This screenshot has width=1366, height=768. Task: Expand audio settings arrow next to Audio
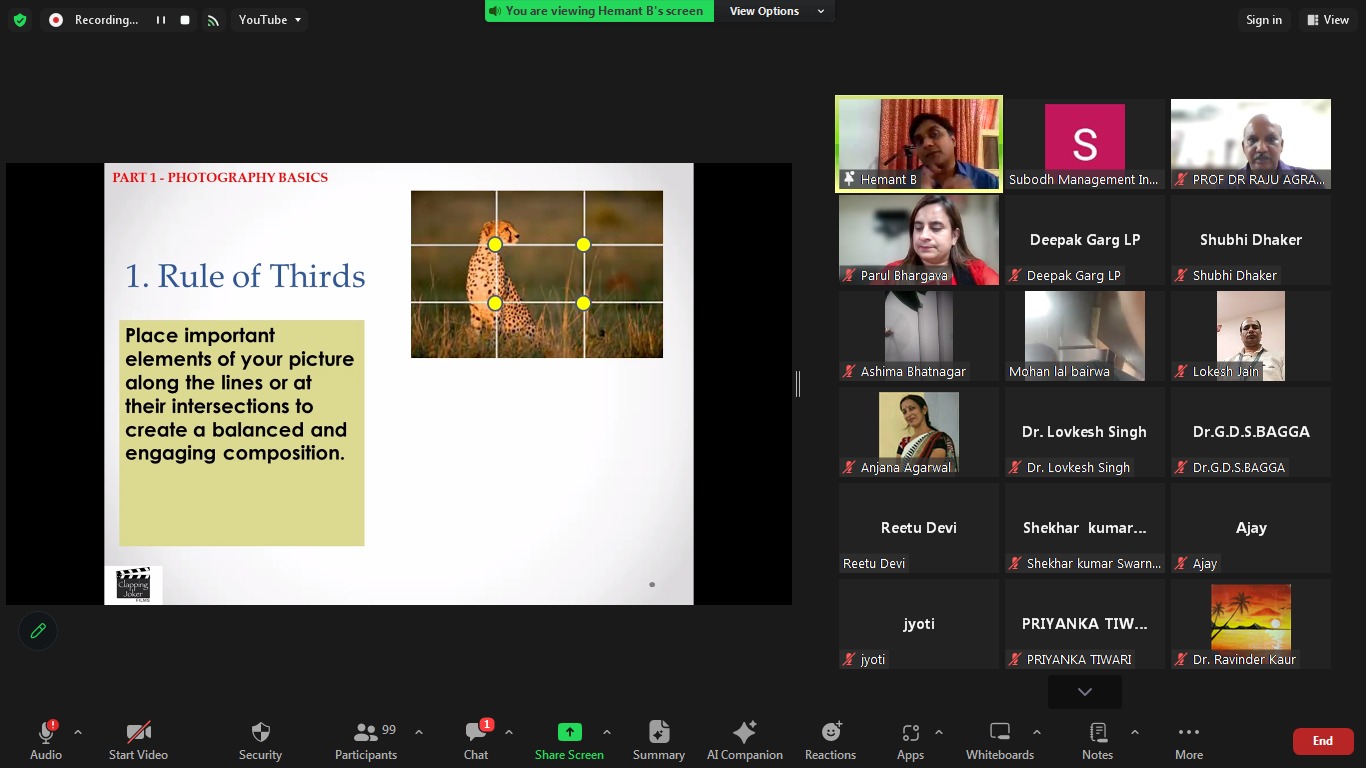[x=78, y=732]
